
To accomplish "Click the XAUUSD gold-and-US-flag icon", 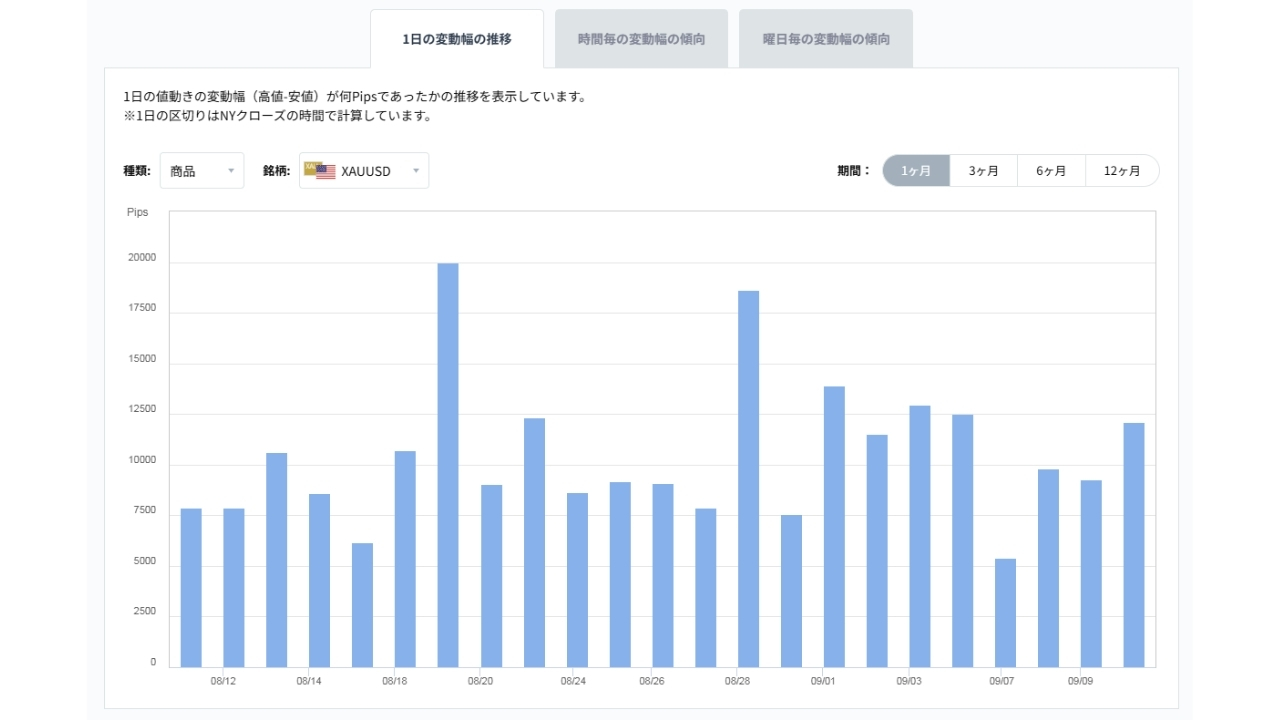I will tap(320, 170).
